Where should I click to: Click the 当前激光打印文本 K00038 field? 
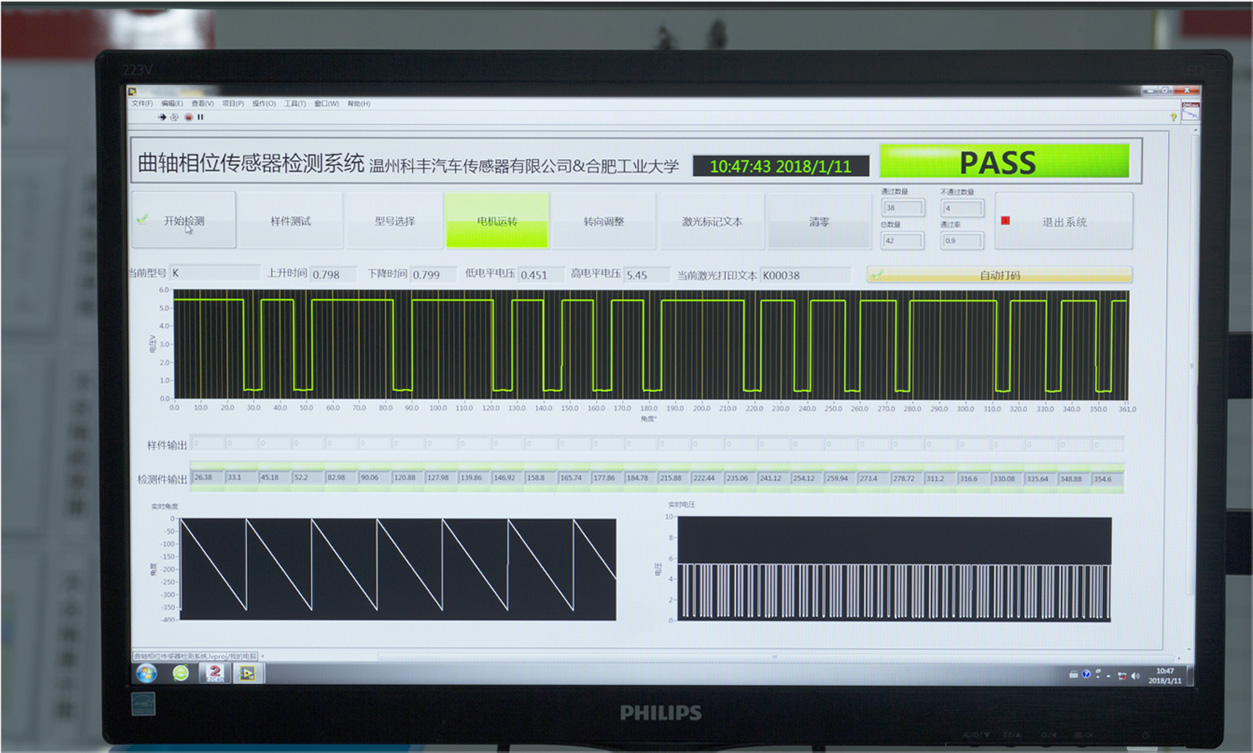(x=807, y=275)
